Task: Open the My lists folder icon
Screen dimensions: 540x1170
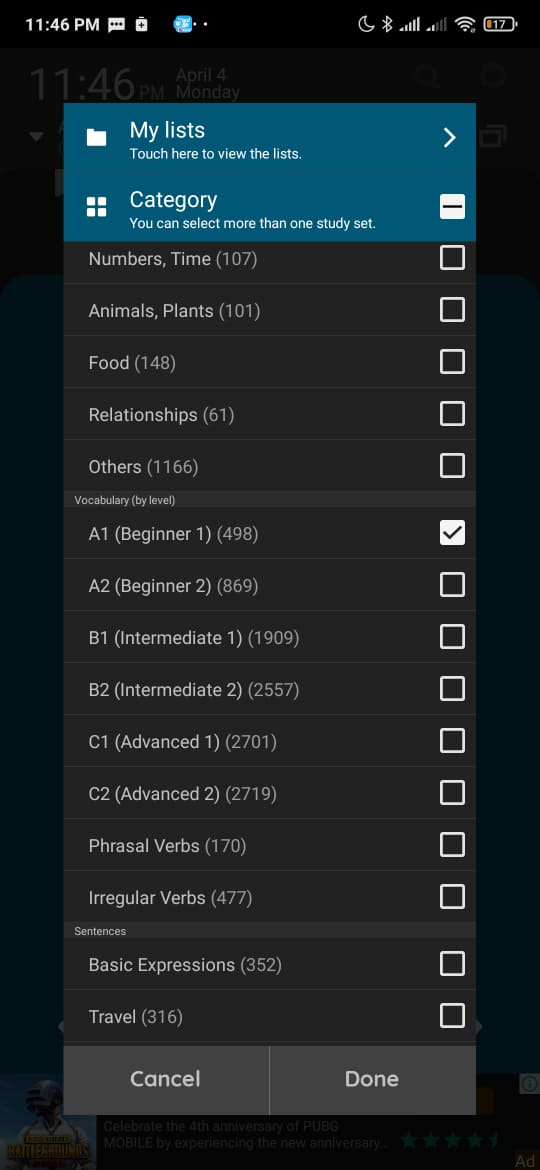Action: tap(96, 137)
